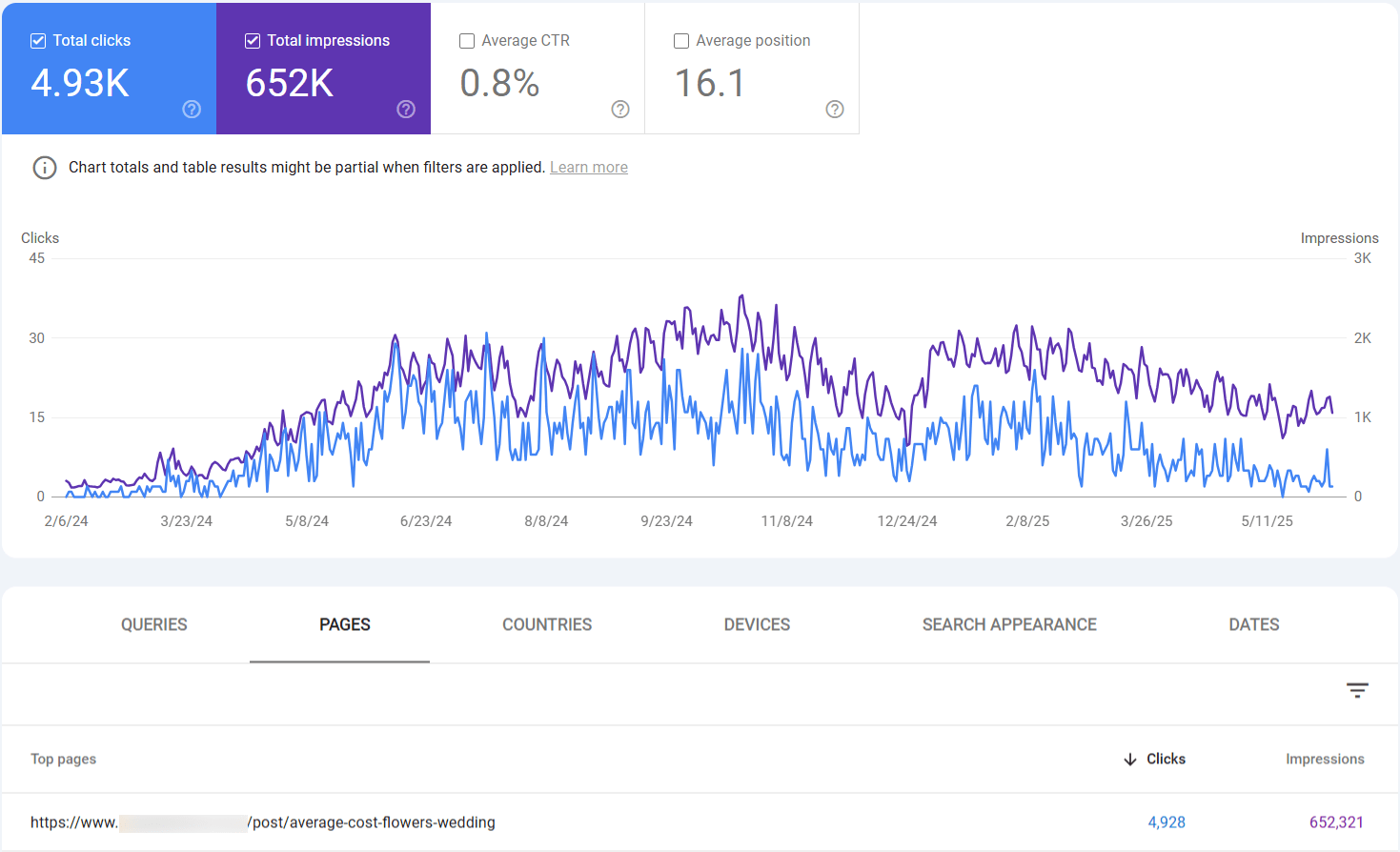Open the average-cost-flowers-wedding page row
Viewport: 1400px width, 852px height.
(373, 822)
